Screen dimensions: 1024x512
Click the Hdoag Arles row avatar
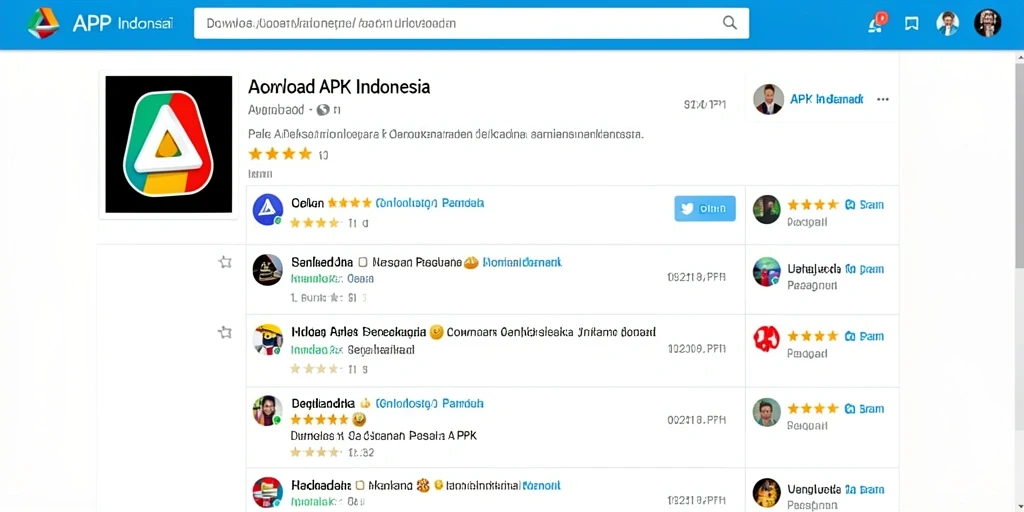coord(268,340)
